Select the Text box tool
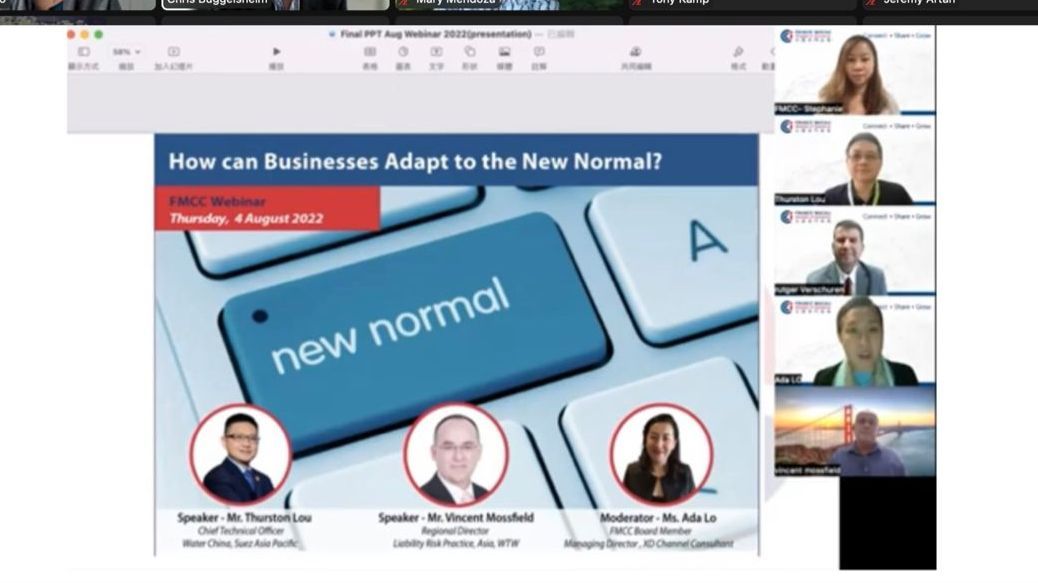1038x583 pixels. (x=436, y=52)
